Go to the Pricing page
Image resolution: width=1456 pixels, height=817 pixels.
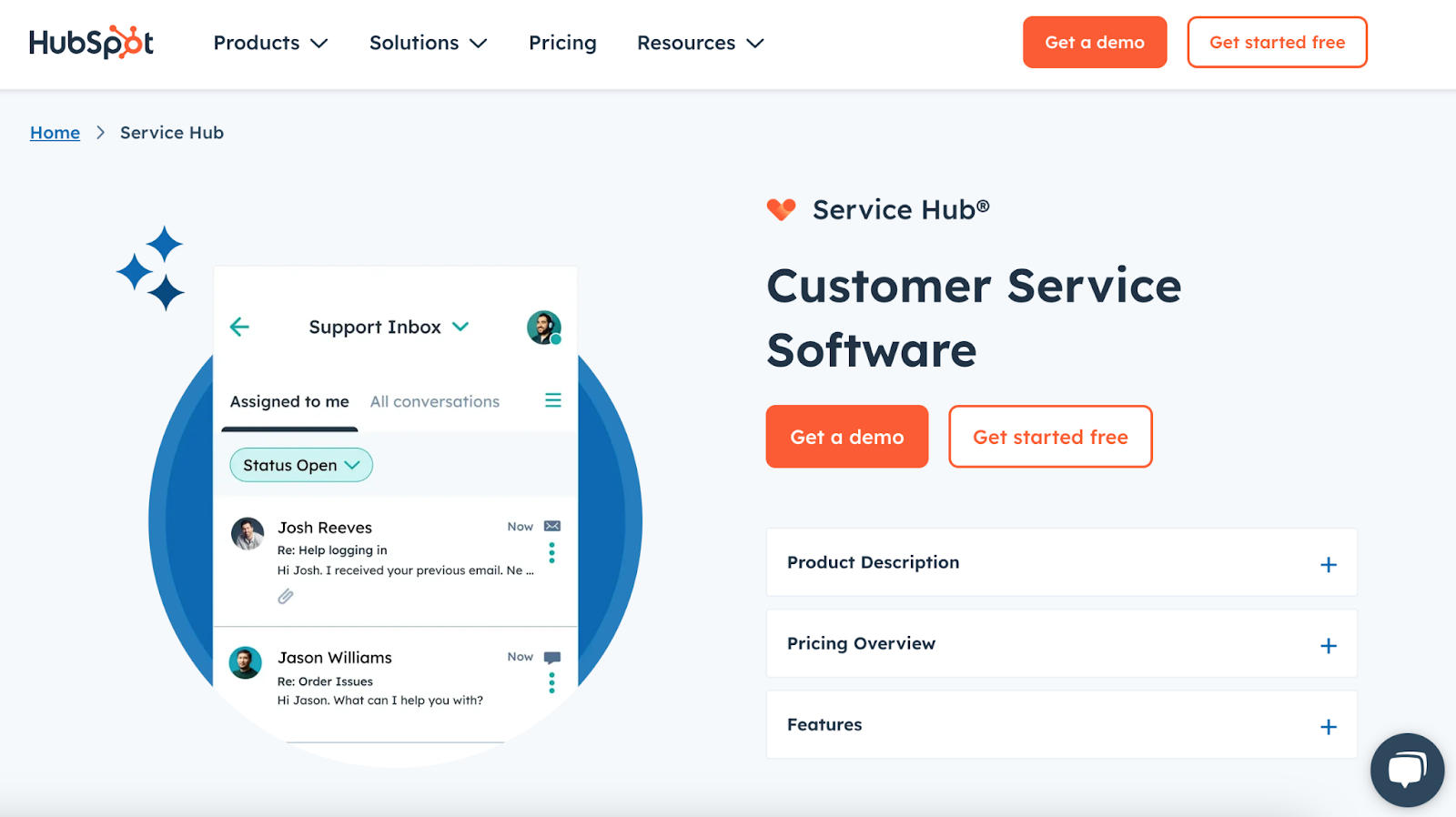pos(562,43)
